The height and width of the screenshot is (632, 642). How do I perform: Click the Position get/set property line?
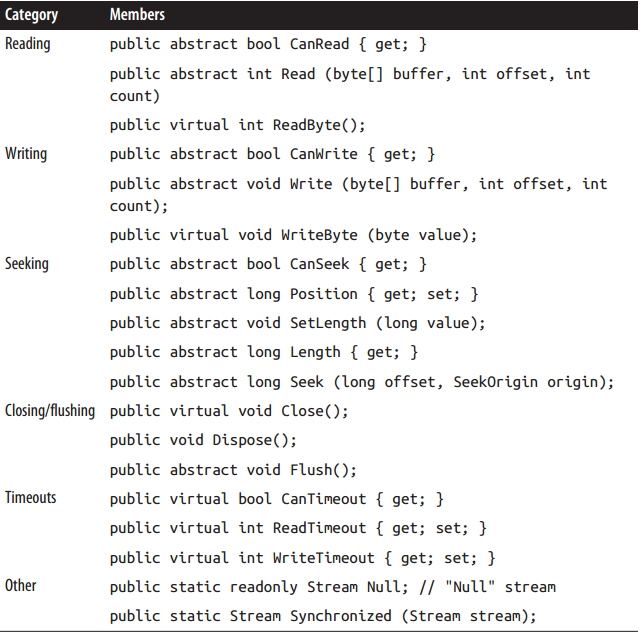click(x=294, y=294)
